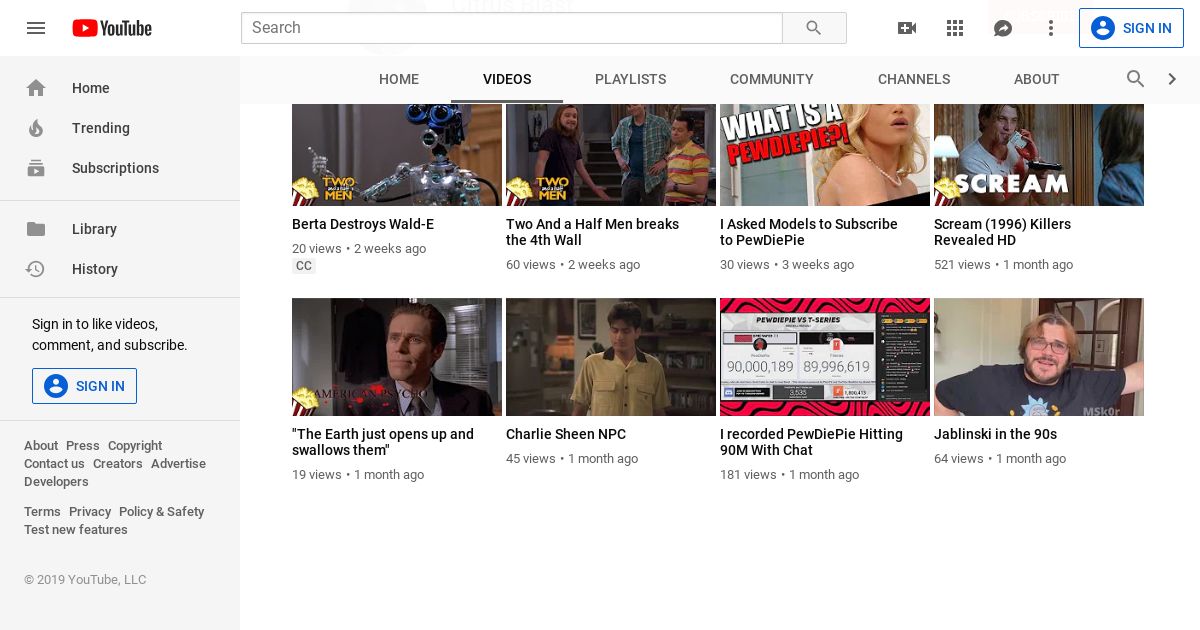The width and height of the screenshot is (1200, 630).
Task: Focus the Search input field
Action: tap(511, 28)
